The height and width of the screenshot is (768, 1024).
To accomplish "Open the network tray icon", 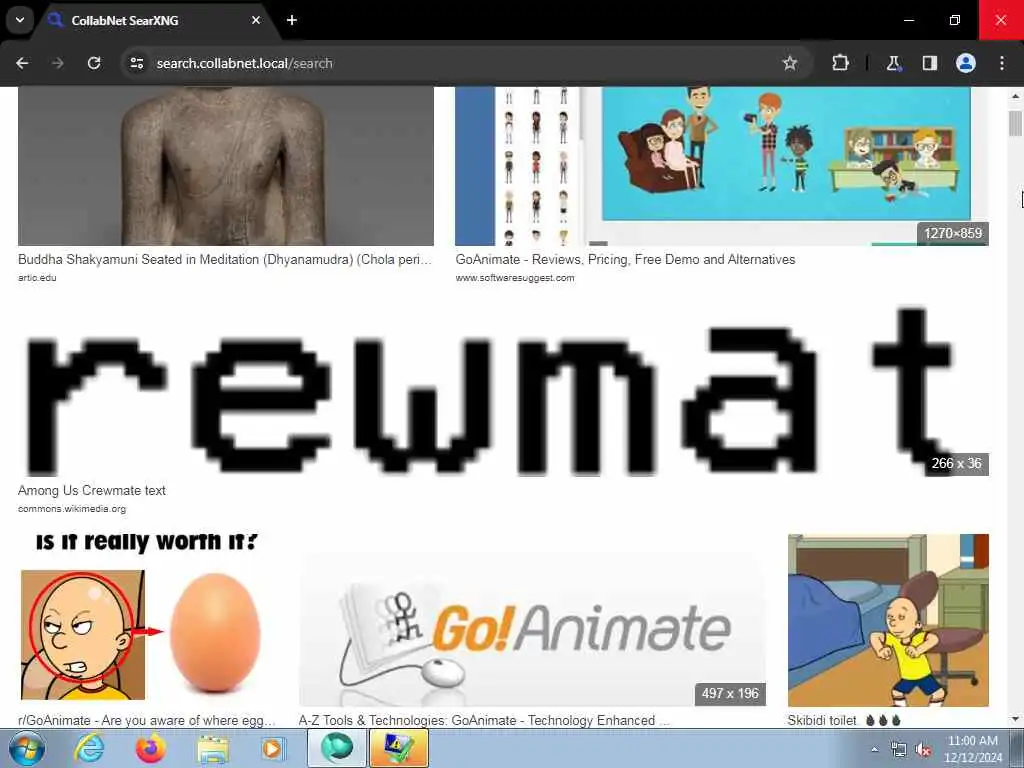I will 899,750.
